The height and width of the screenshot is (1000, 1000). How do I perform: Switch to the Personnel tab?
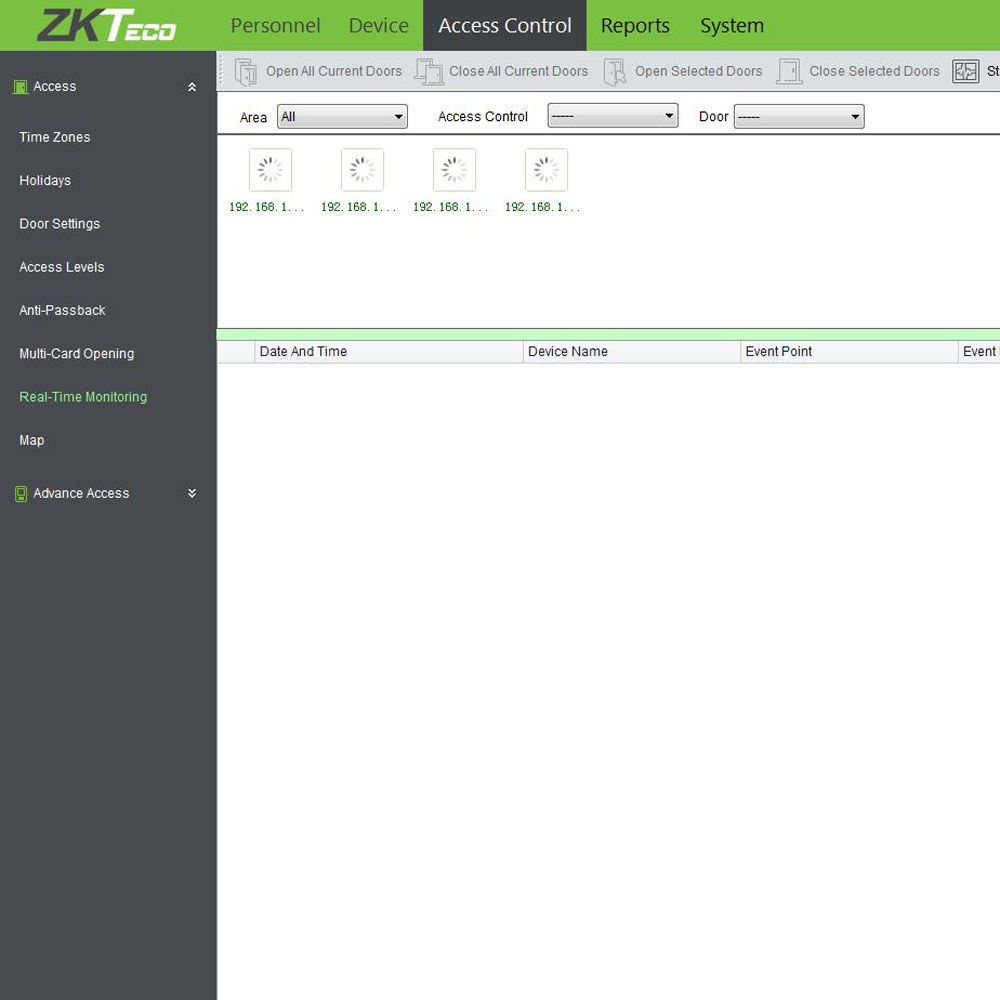(275, 26)
